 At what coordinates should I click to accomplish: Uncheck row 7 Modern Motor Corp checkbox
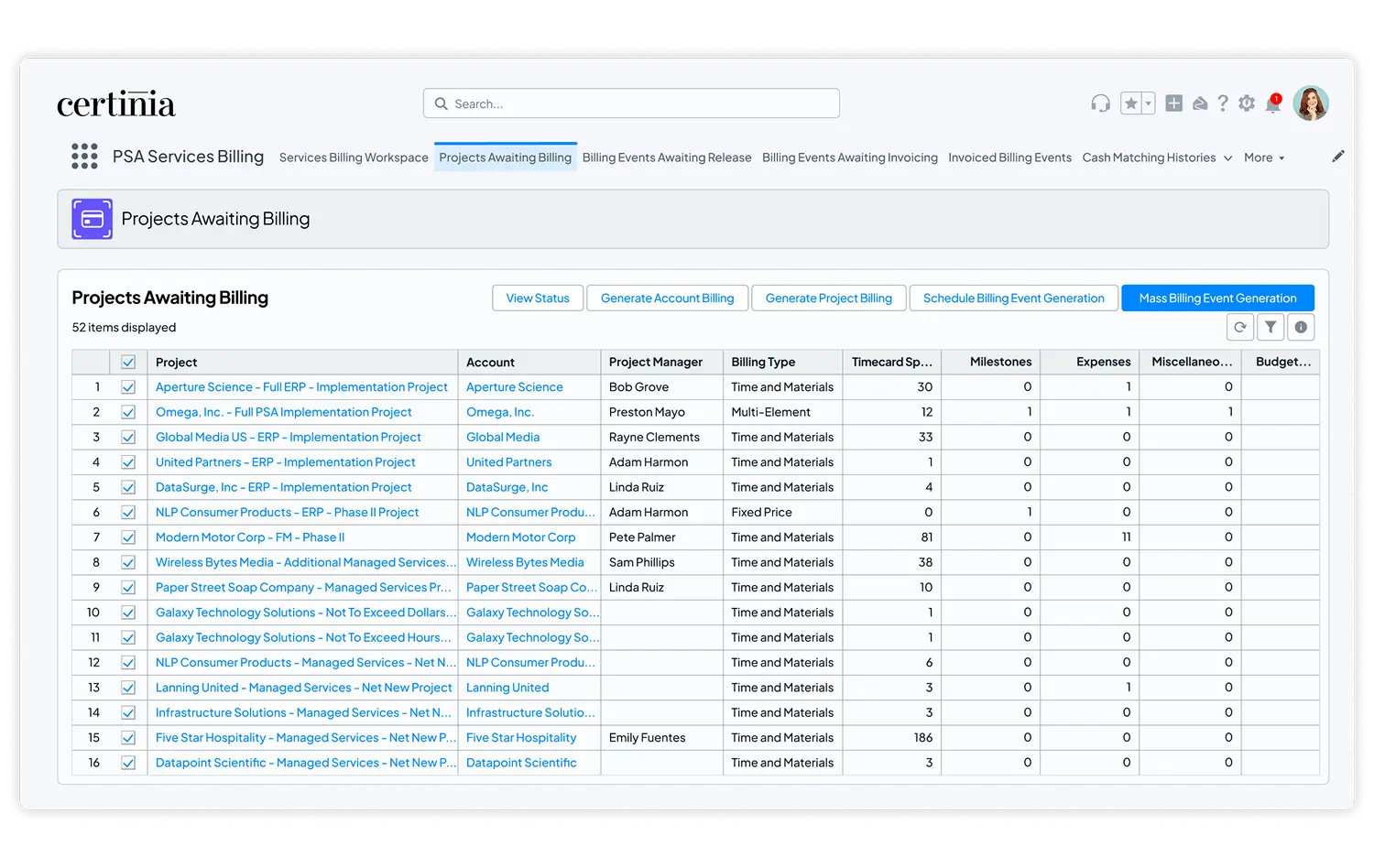[x=128, y=537]
